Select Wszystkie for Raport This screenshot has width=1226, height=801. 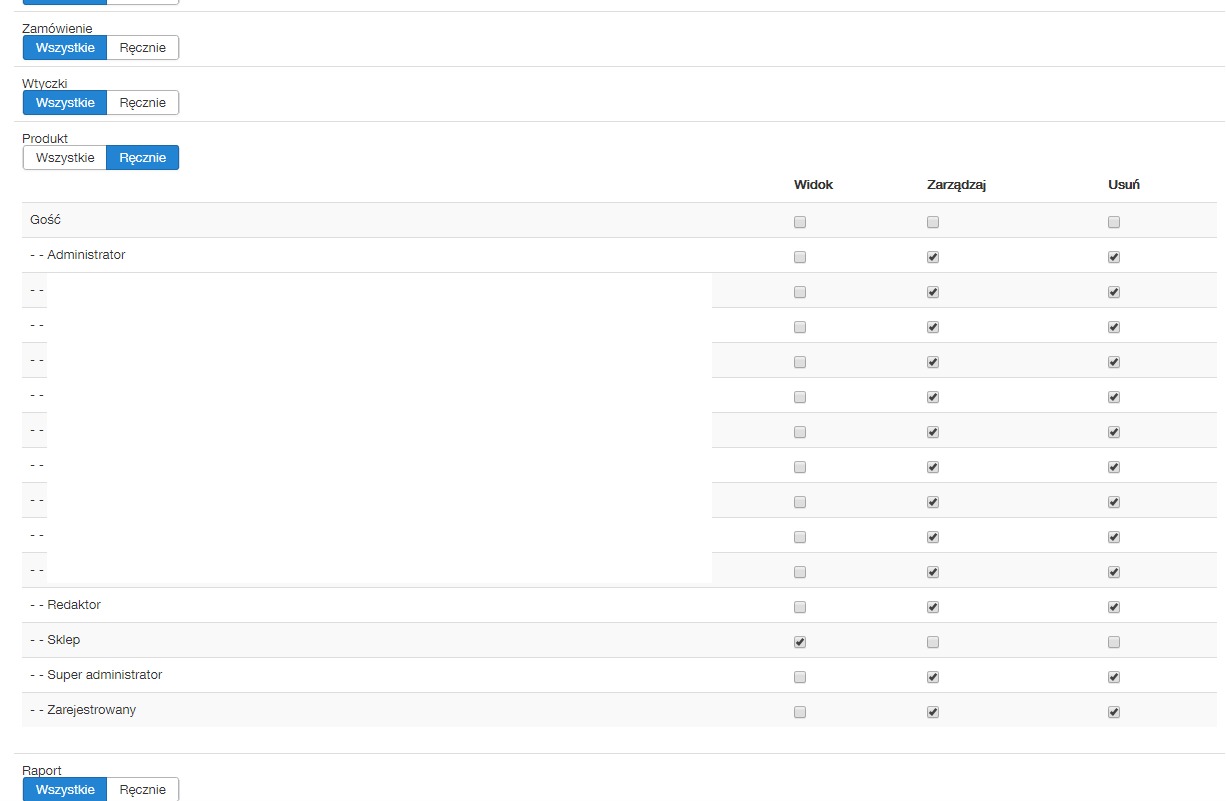coord(65,789)
